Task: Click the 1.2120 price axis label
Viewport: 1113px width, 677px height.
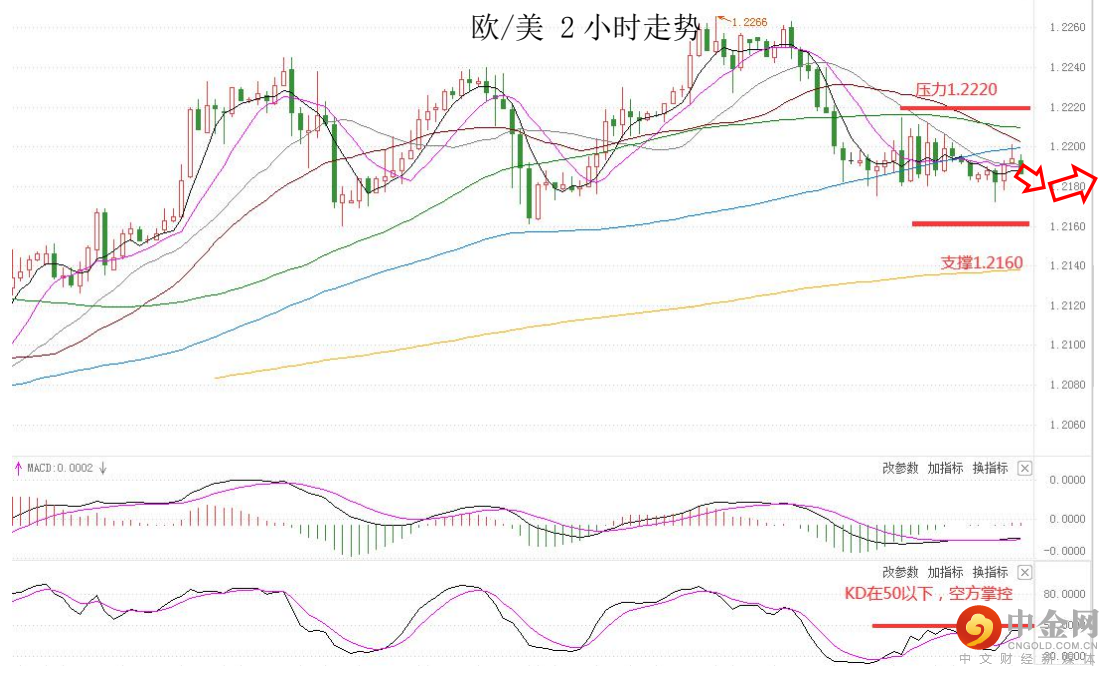Action: tap(1068, 306)
